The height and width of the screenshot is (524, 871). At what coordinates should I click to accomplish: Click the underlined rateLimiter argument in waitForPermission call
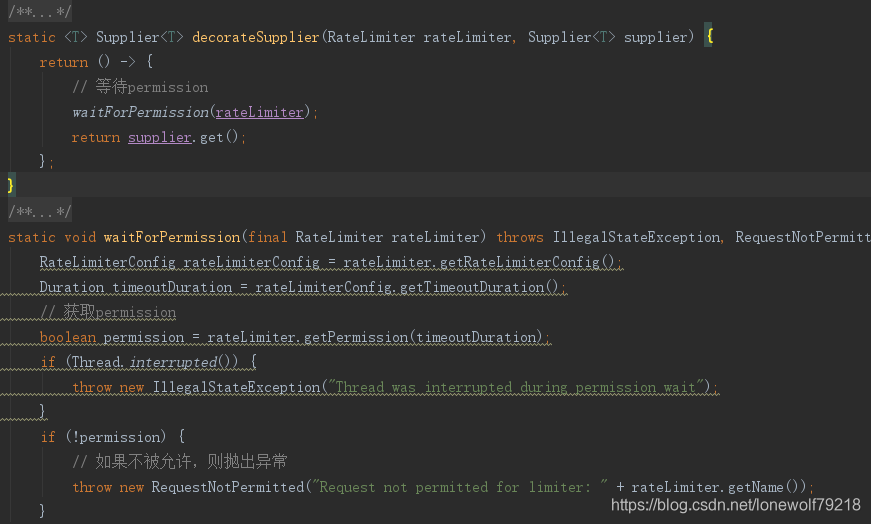[x=259, y=112]
